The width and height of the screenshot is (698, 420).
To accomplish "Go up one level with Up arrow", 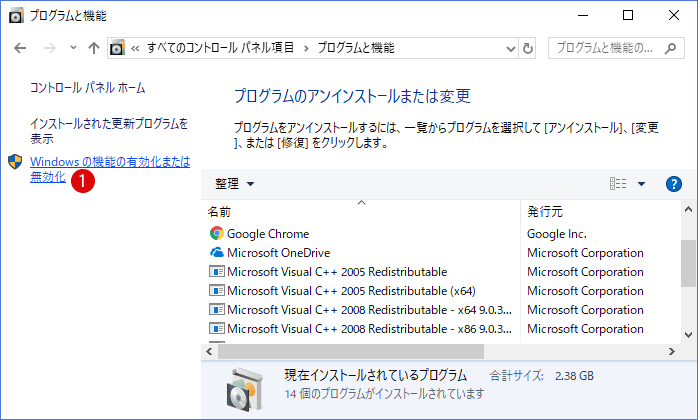I will pos(93,48).
